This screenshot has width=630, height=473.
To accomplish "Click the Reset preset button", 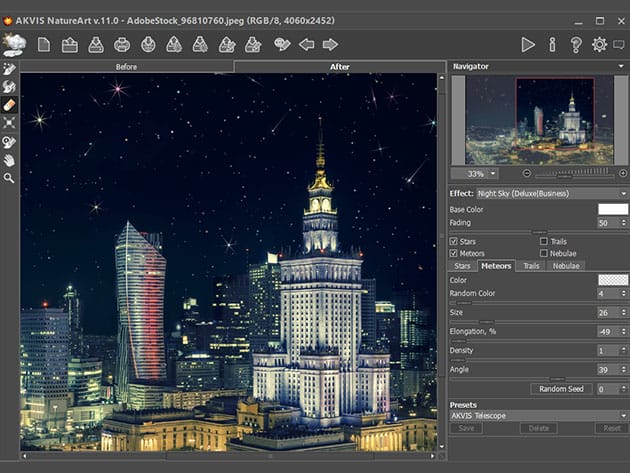I will coord(611,428).
